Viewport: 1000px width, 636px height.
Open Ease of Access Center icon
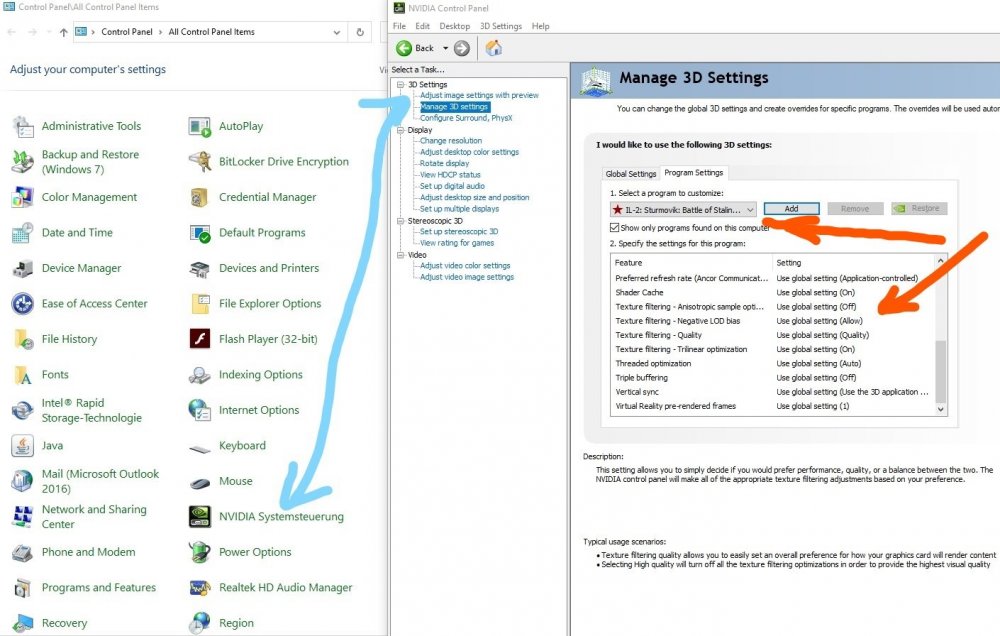point(23,304)
